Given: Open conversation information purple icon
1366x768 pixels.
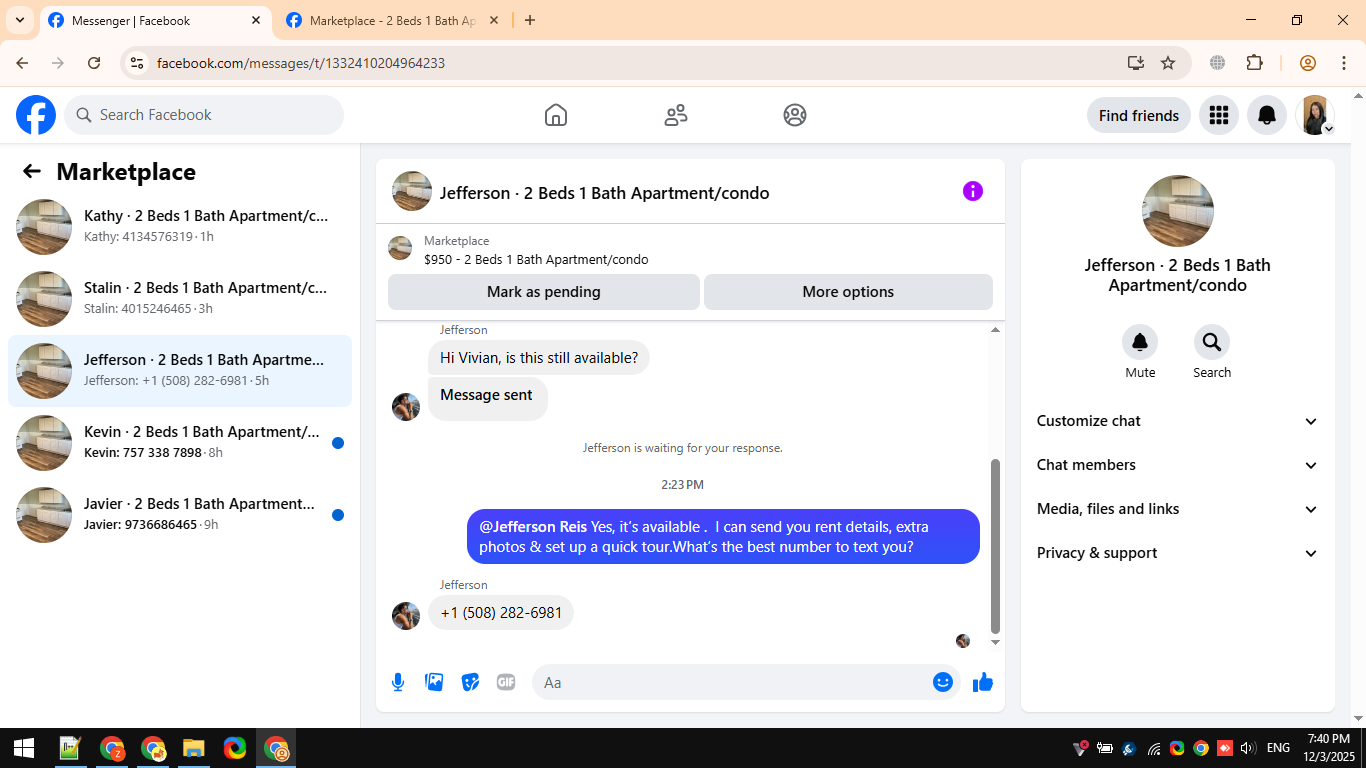Looking at the screenshot, I should (973, 191).
